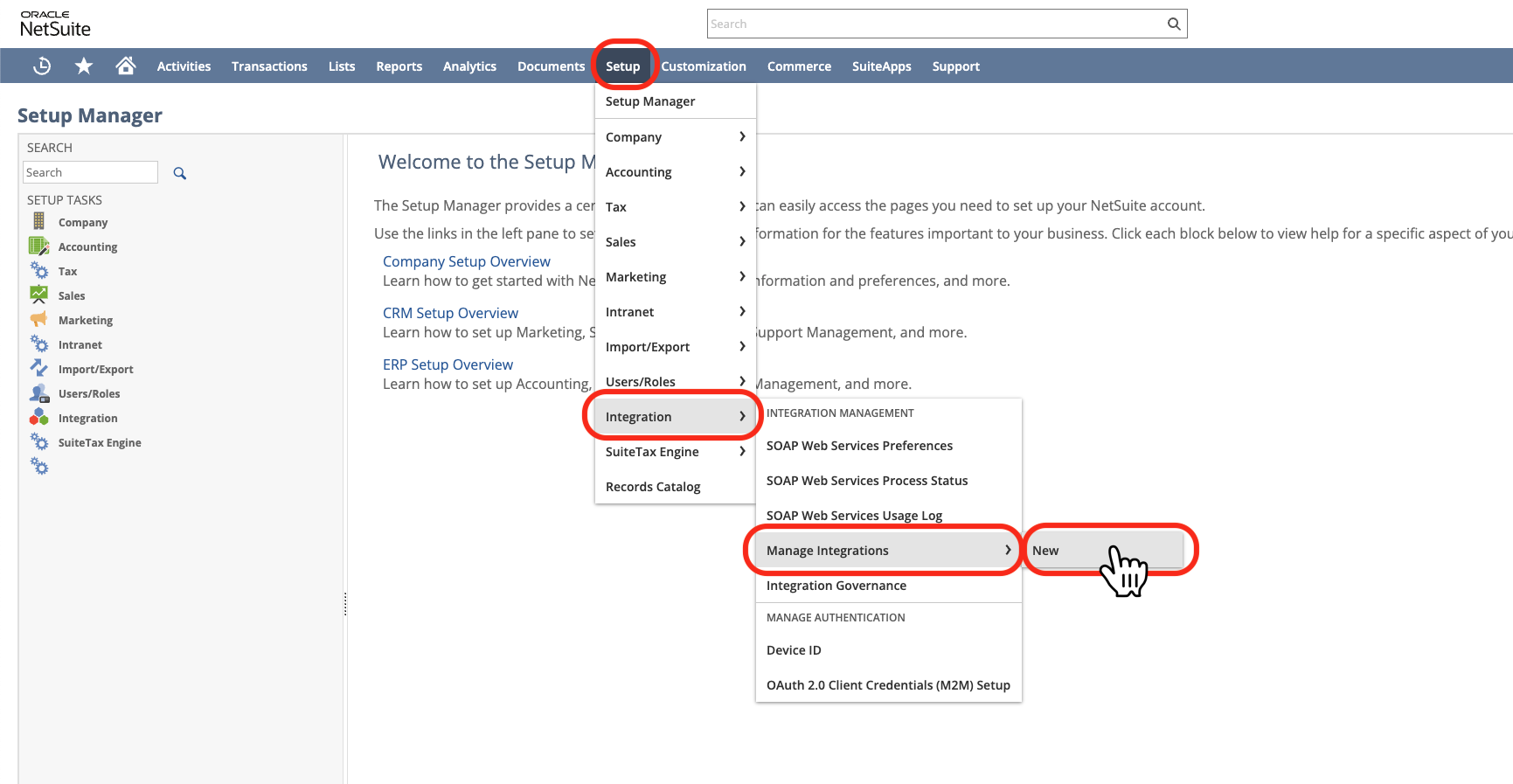Open the Customization menu
Viewport: 1513px width, 784px height.
[704, 66]
